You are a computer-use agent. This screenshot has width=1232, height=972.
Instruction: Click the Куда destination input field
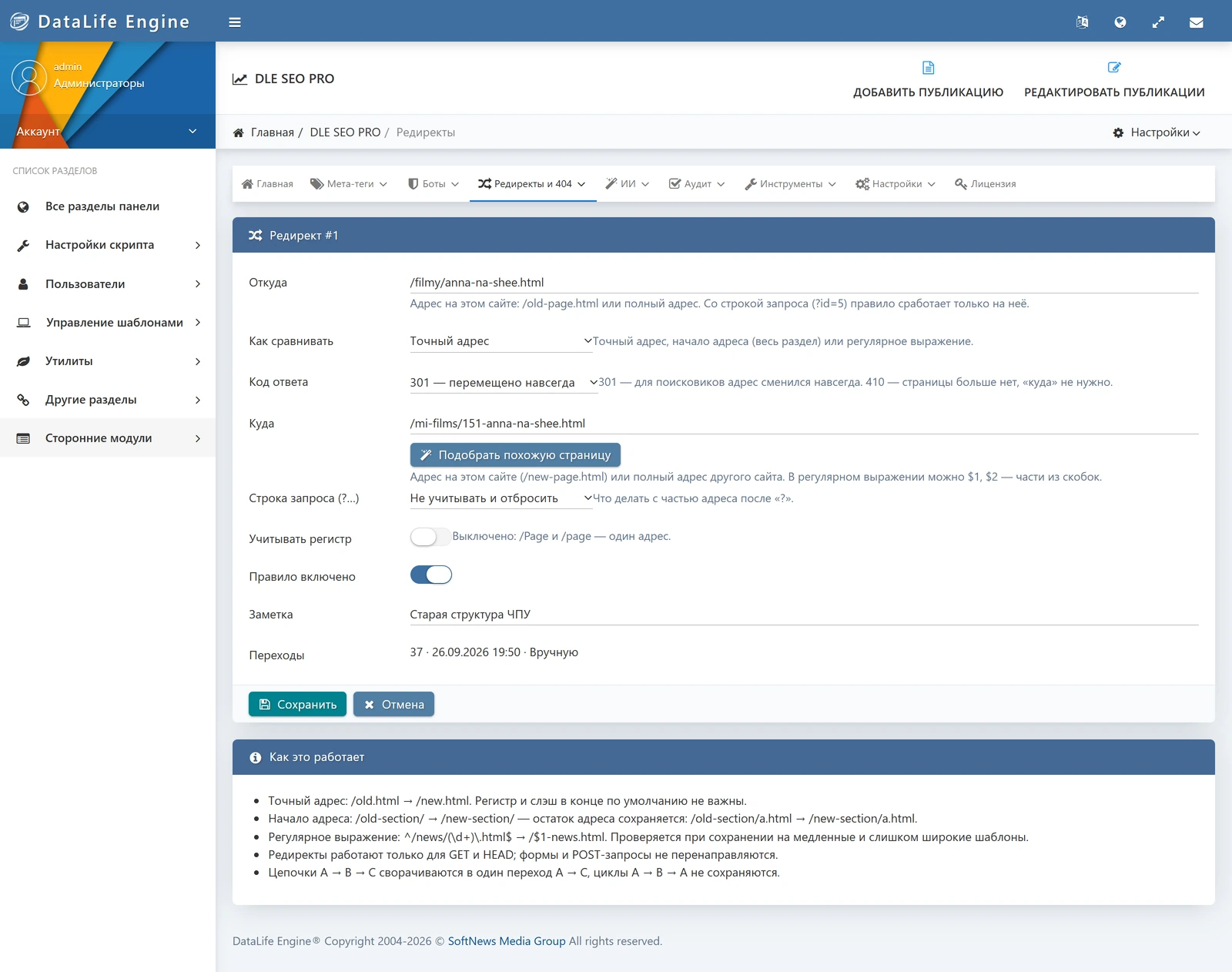click(804, 424)
